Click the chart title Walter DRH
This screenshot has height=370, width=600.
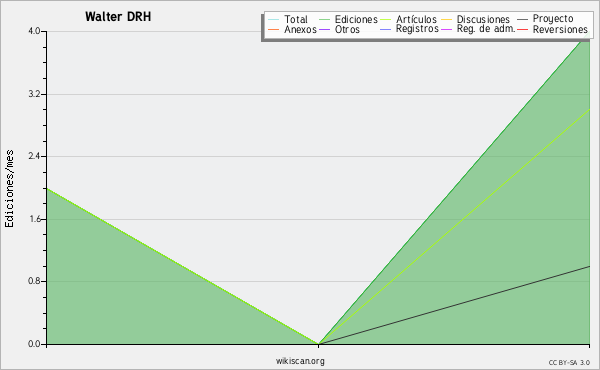click(x=118, y=17)
